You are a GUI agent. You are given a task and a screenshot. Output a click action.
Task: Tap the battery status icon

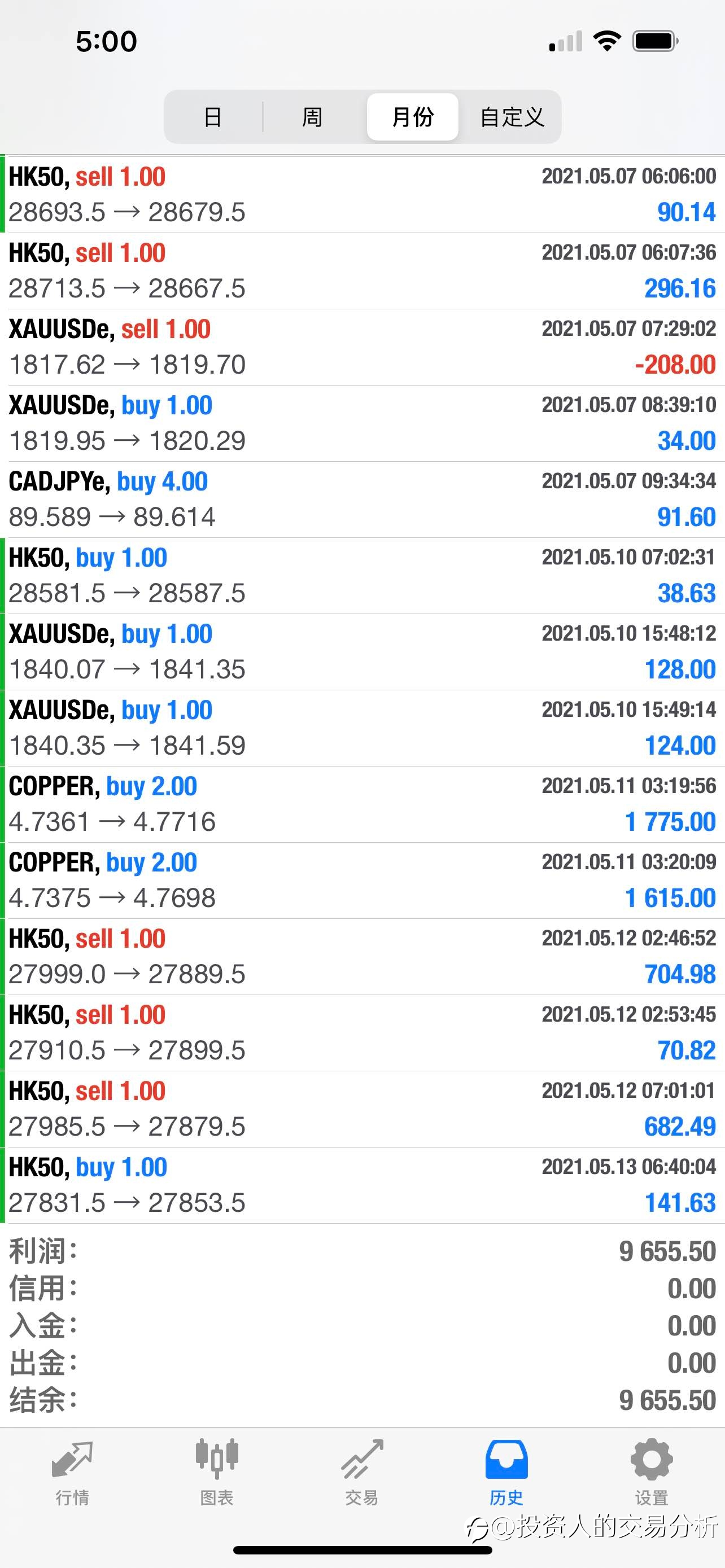coord(656,41)
